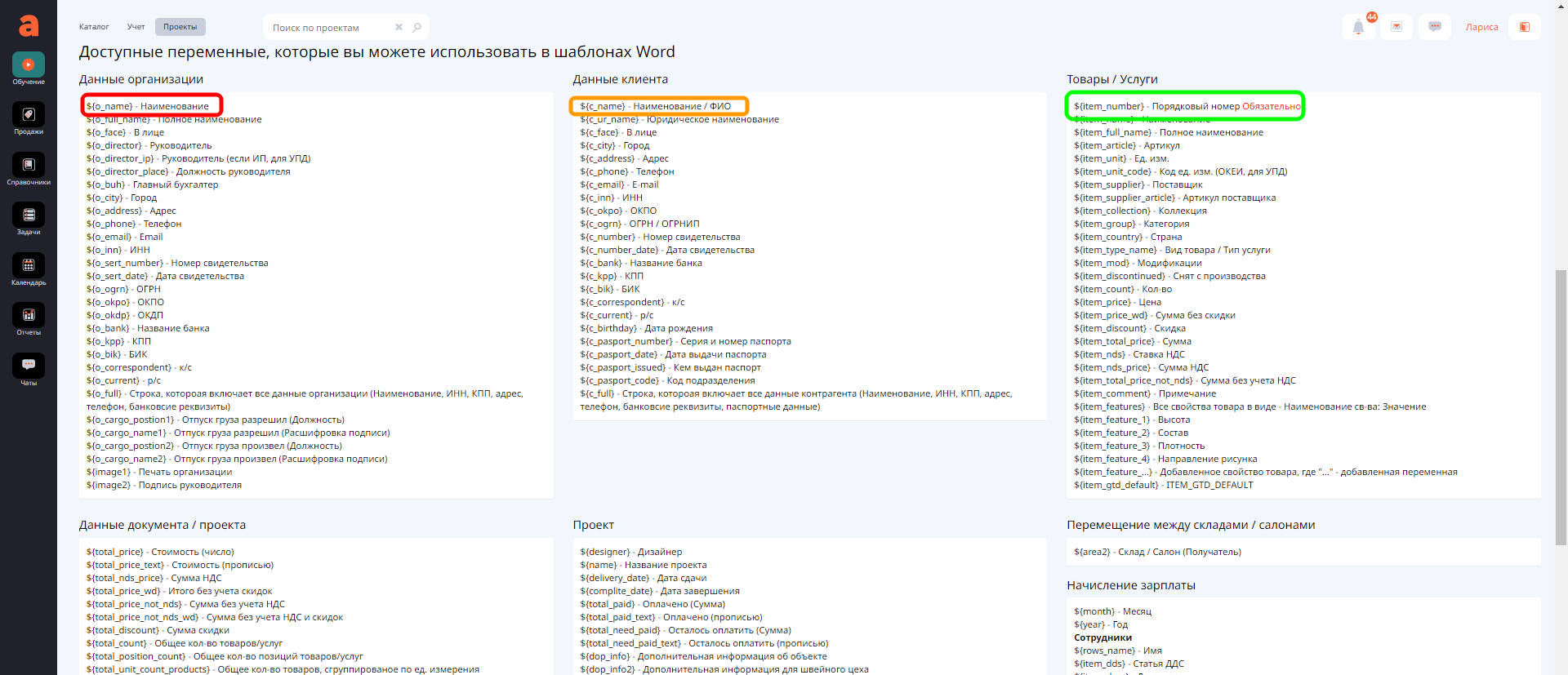Open notifications bell with 44 badge
The width and height of the screenshot is (1568, 675).
tap(1358, 27)
